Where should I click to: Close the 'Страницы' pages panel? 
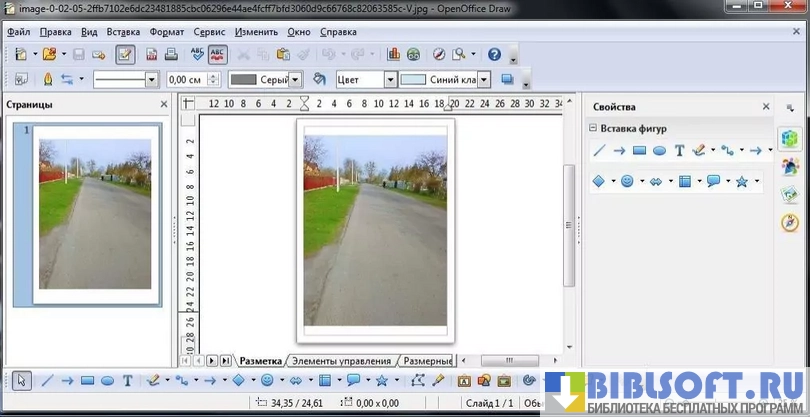point(164,104)
